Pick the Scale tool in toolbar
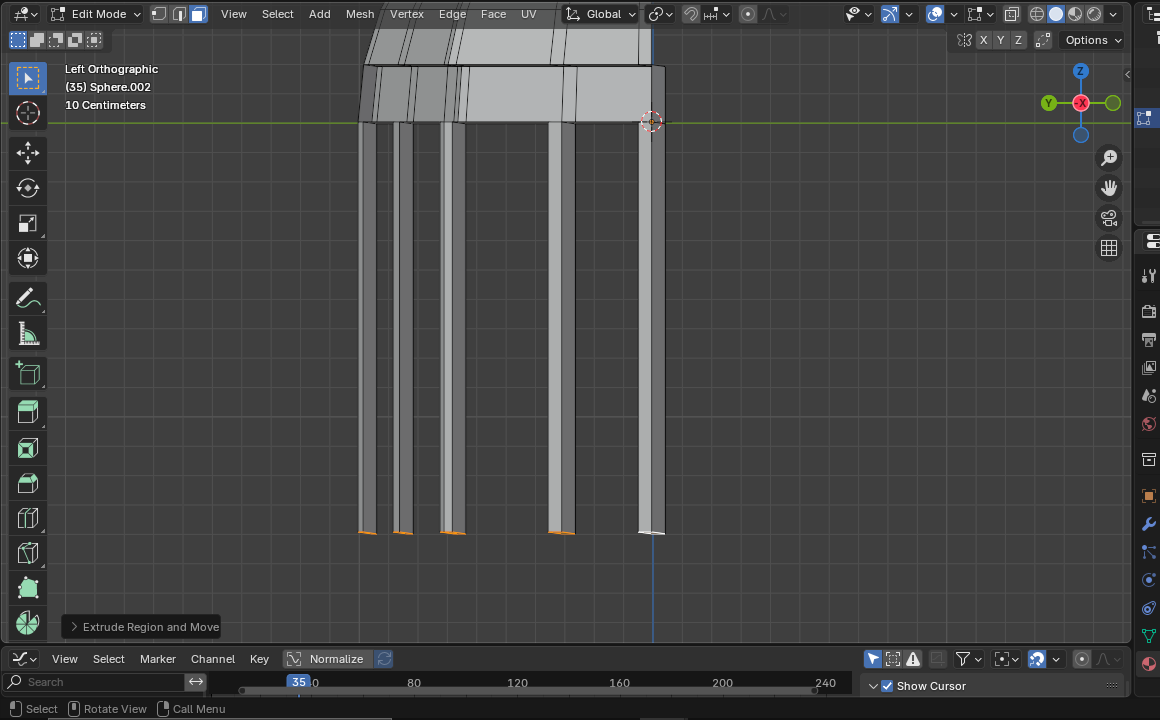 point(27,223)
